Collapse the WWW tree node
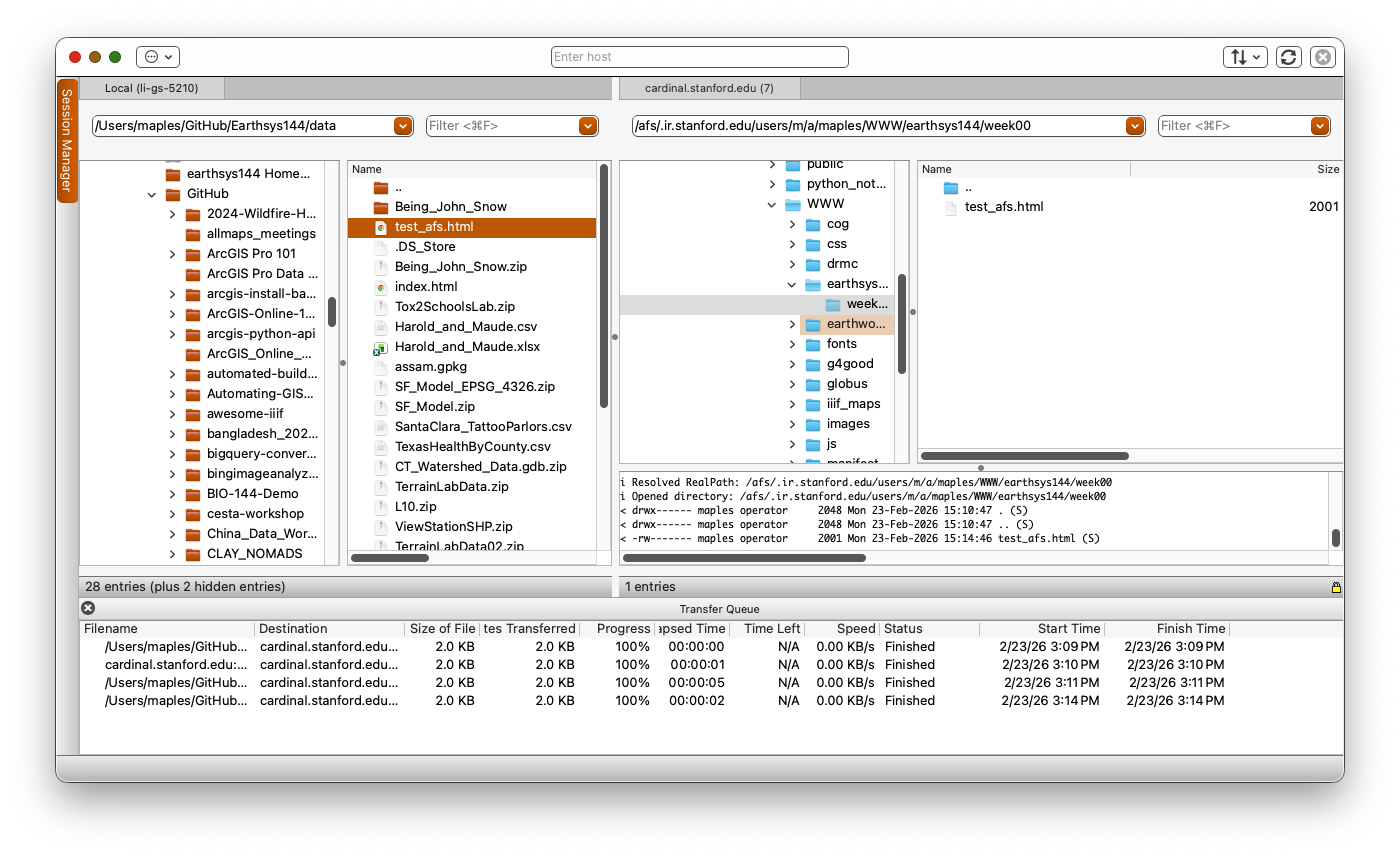This screenshot has width=1400, height=856. click(x=771, y=203)
